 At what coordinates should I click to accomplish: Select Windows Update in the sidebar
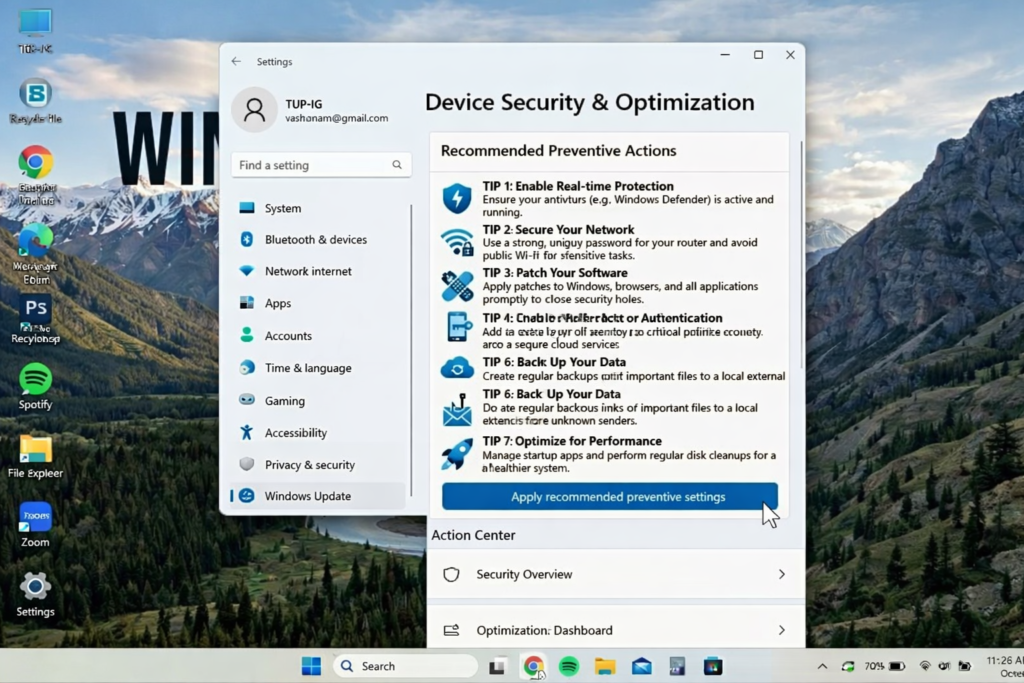click(307, 496)
